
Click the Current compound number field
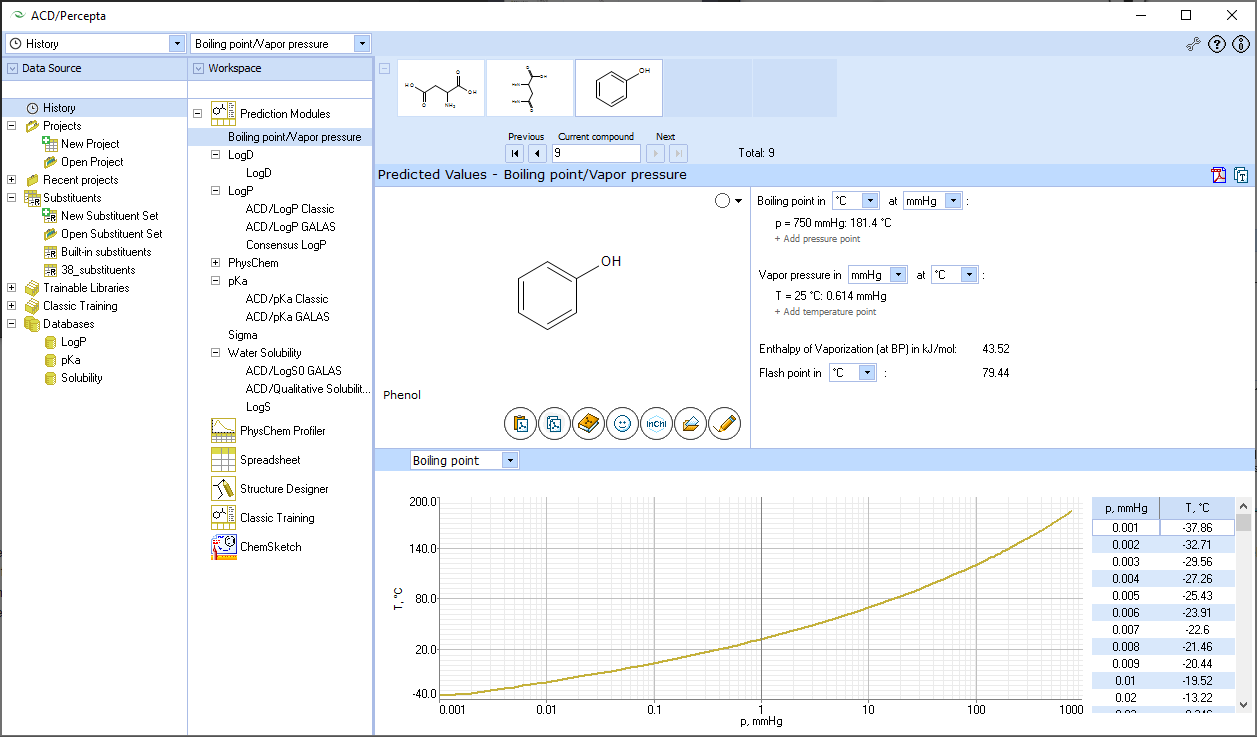click(595, 153)
